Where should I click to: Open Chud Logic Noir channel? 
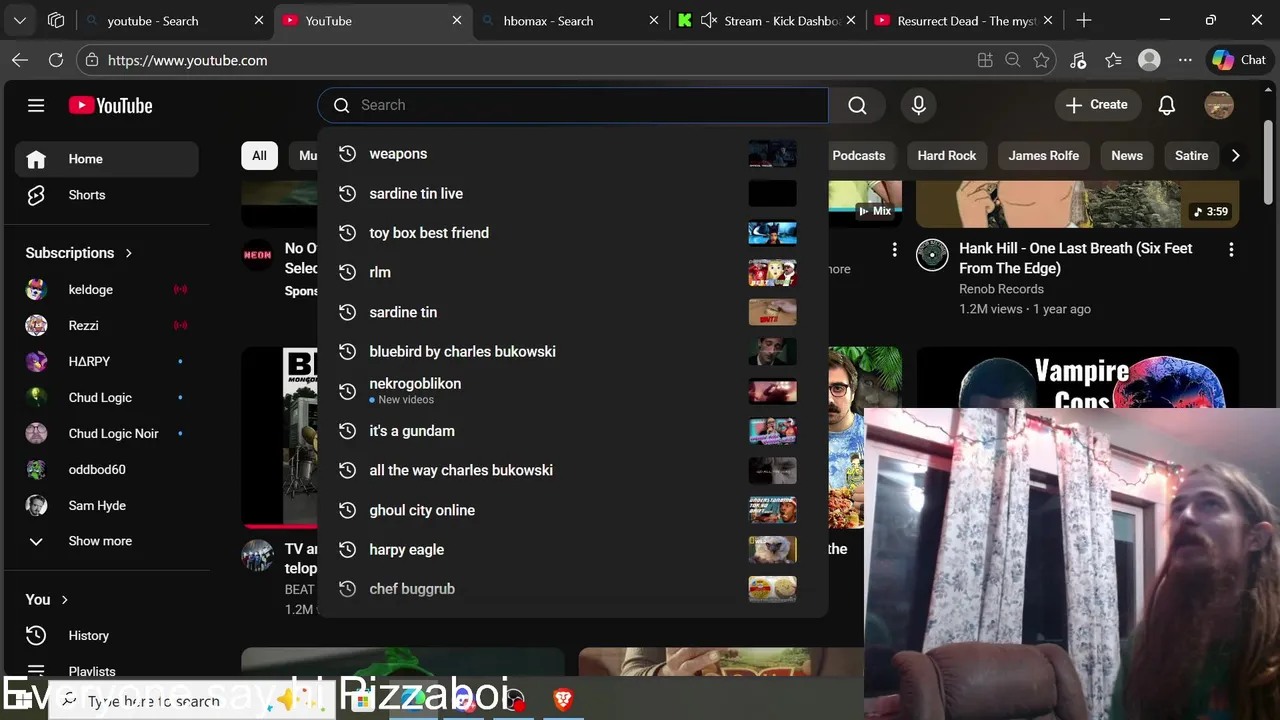pyautogui.click(x=106, y=434)
